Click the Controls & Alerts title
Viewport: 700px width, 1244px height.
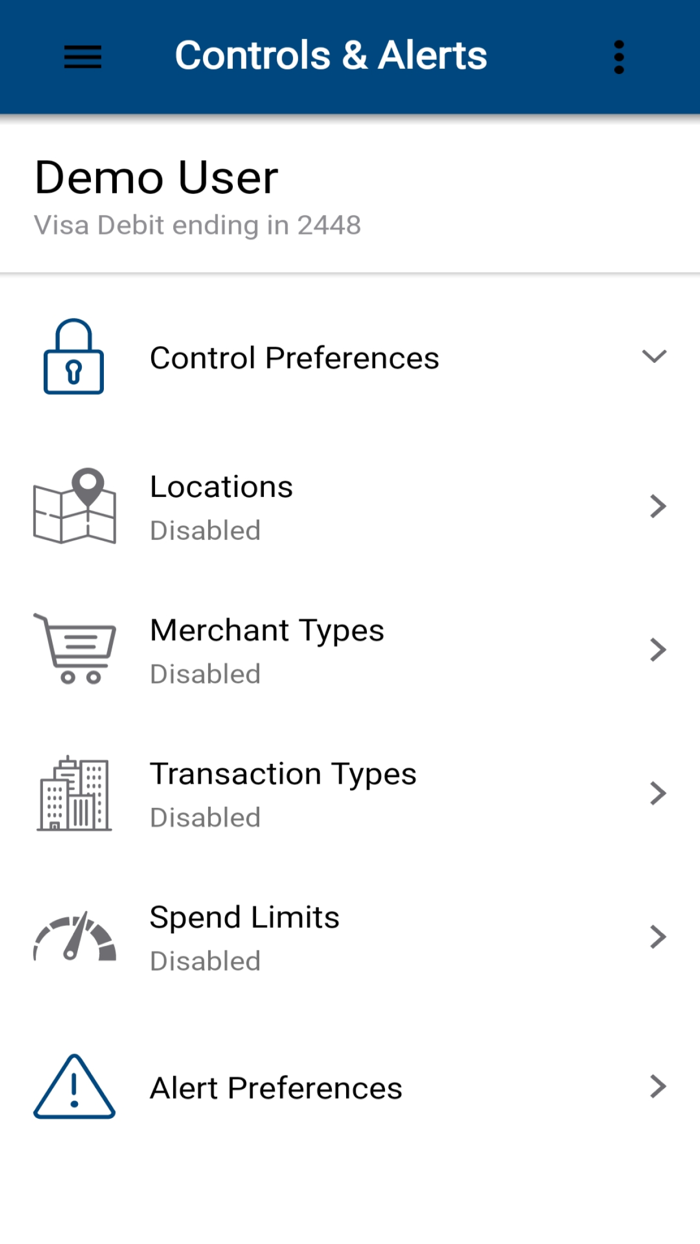331,55
